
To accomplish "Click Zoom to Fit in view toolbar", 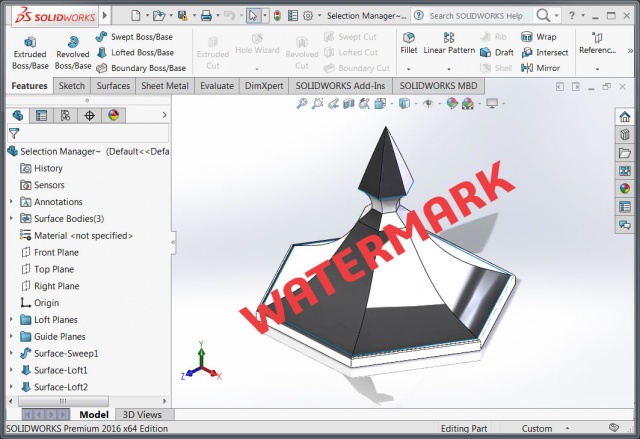I will point(302,104).
